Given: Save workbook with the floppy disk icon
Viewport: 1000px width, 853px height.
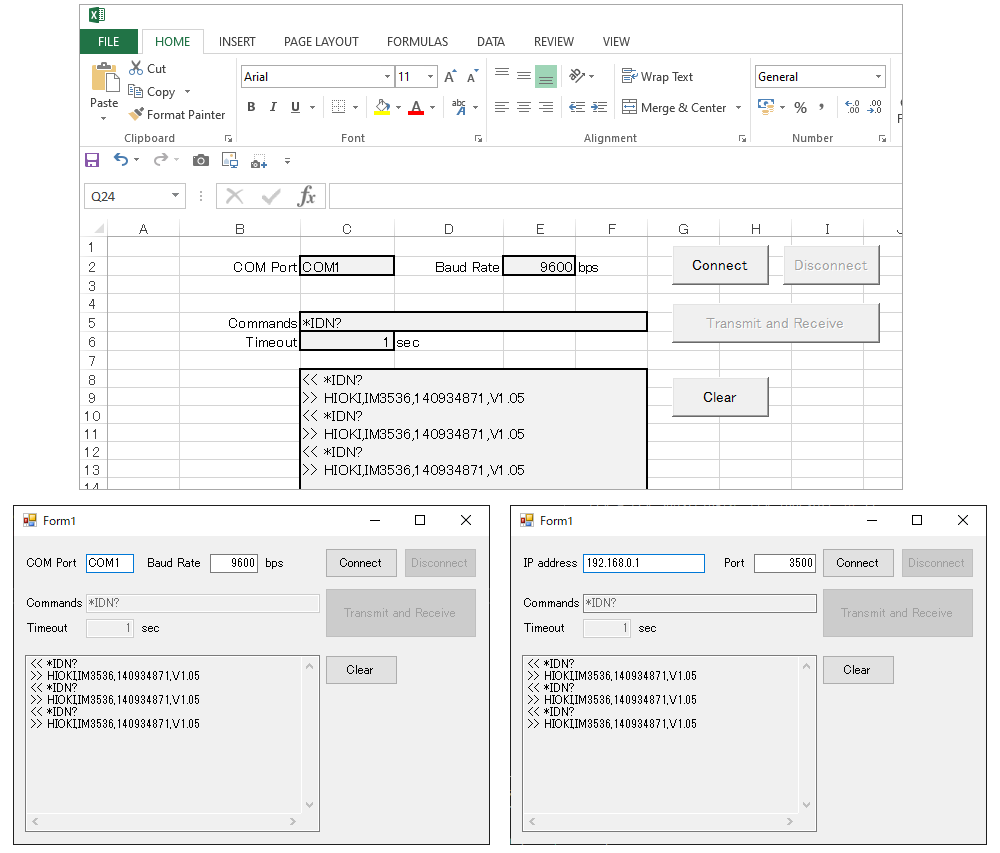Looking at the screenshot, I should 92,160.
